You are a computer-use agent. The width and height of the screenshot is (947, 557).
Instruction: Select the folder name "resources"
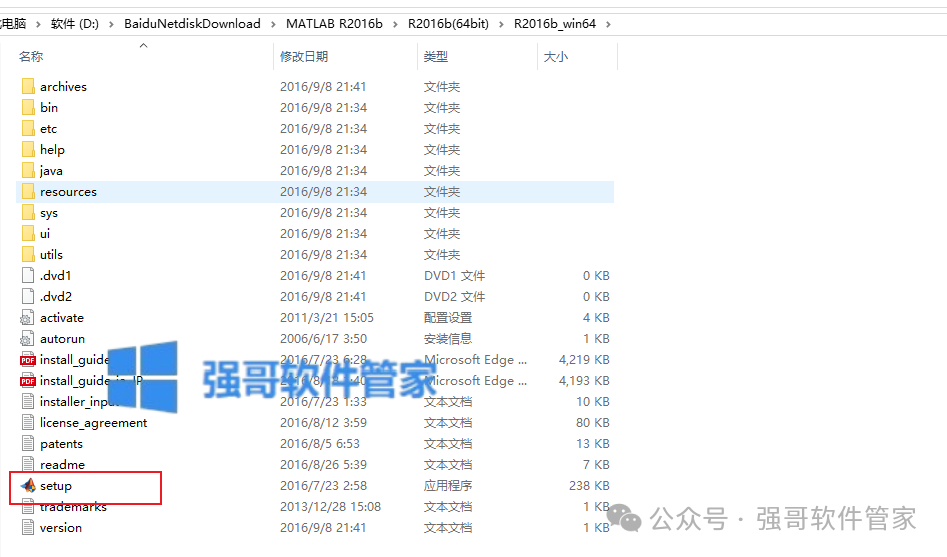pyautogui.click(x=68, y=192)
